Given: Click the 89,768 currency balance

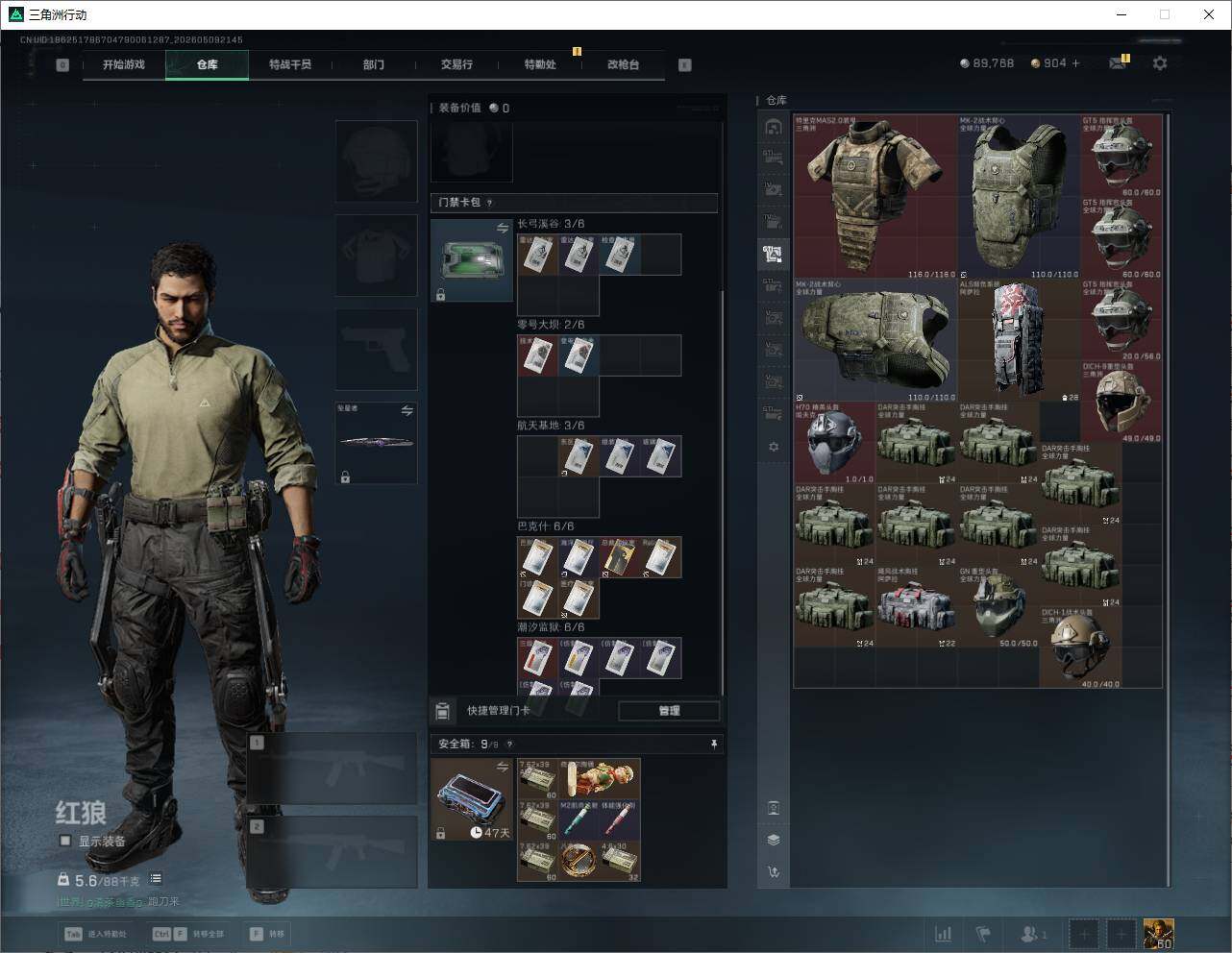Looking at the screenshot, I should [x=987, y=63].
